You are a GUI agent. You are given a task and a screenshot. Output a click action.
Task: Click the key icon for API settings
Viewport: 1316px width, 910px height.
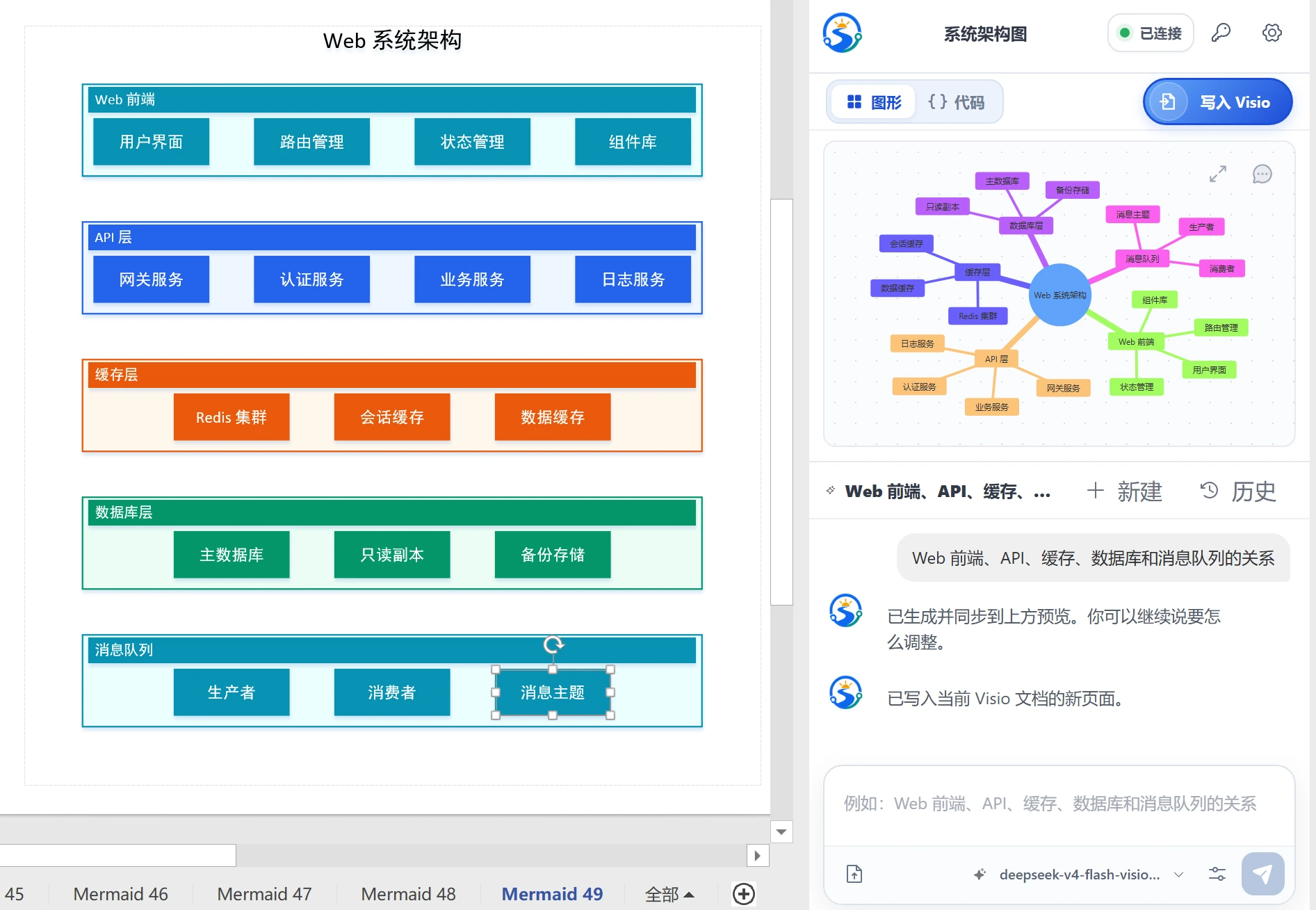pyautogui.click(x=1221, y=33)
